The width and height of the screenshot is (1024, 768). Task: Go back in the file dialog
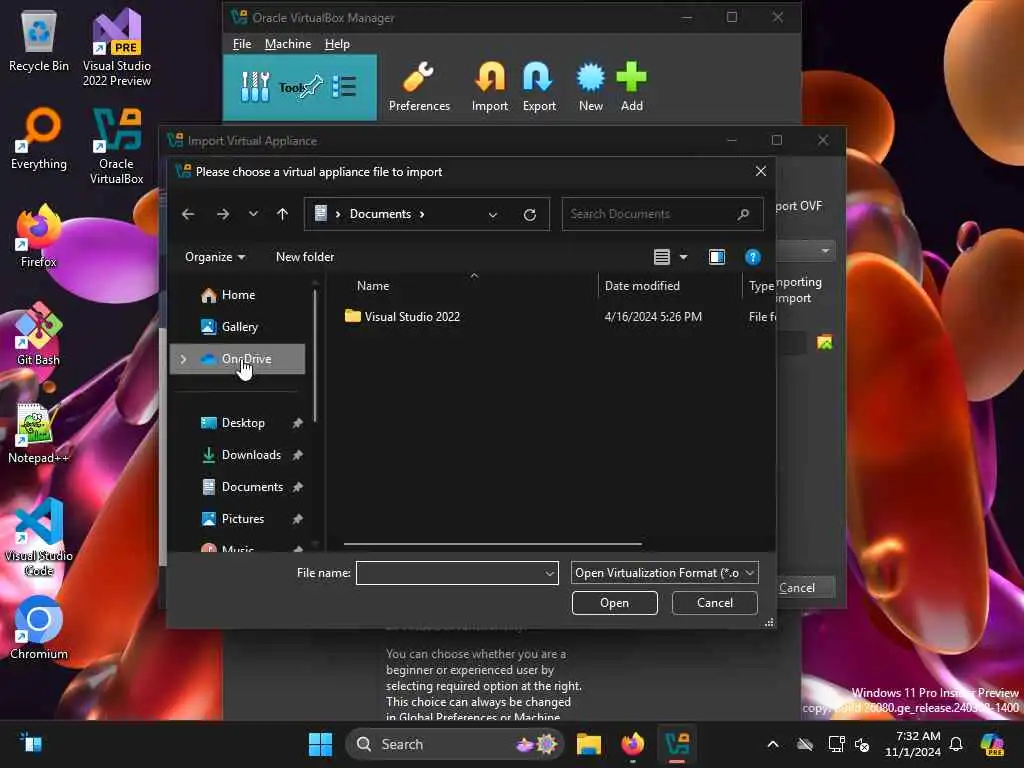[188, 214]
